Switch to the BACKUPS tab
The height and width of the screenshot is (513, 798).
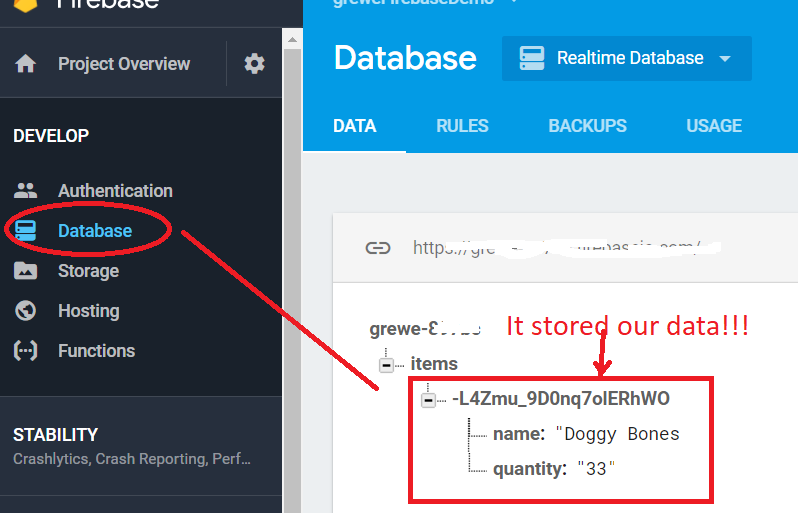click(x=587, y=126)
